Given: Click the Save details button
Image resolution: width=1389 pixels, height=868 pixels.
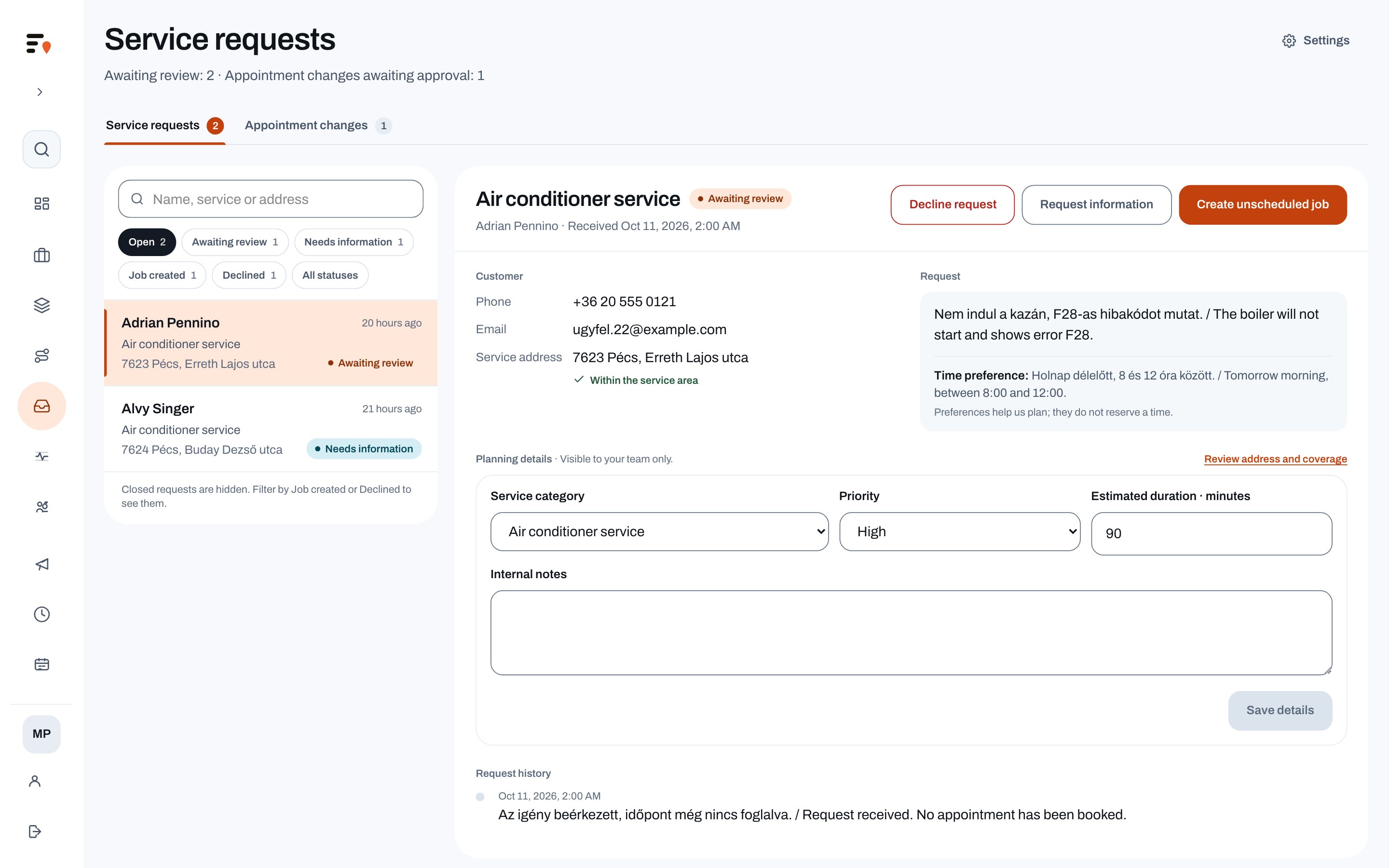Looking at the screenshot, I should tap(1280, 710).
